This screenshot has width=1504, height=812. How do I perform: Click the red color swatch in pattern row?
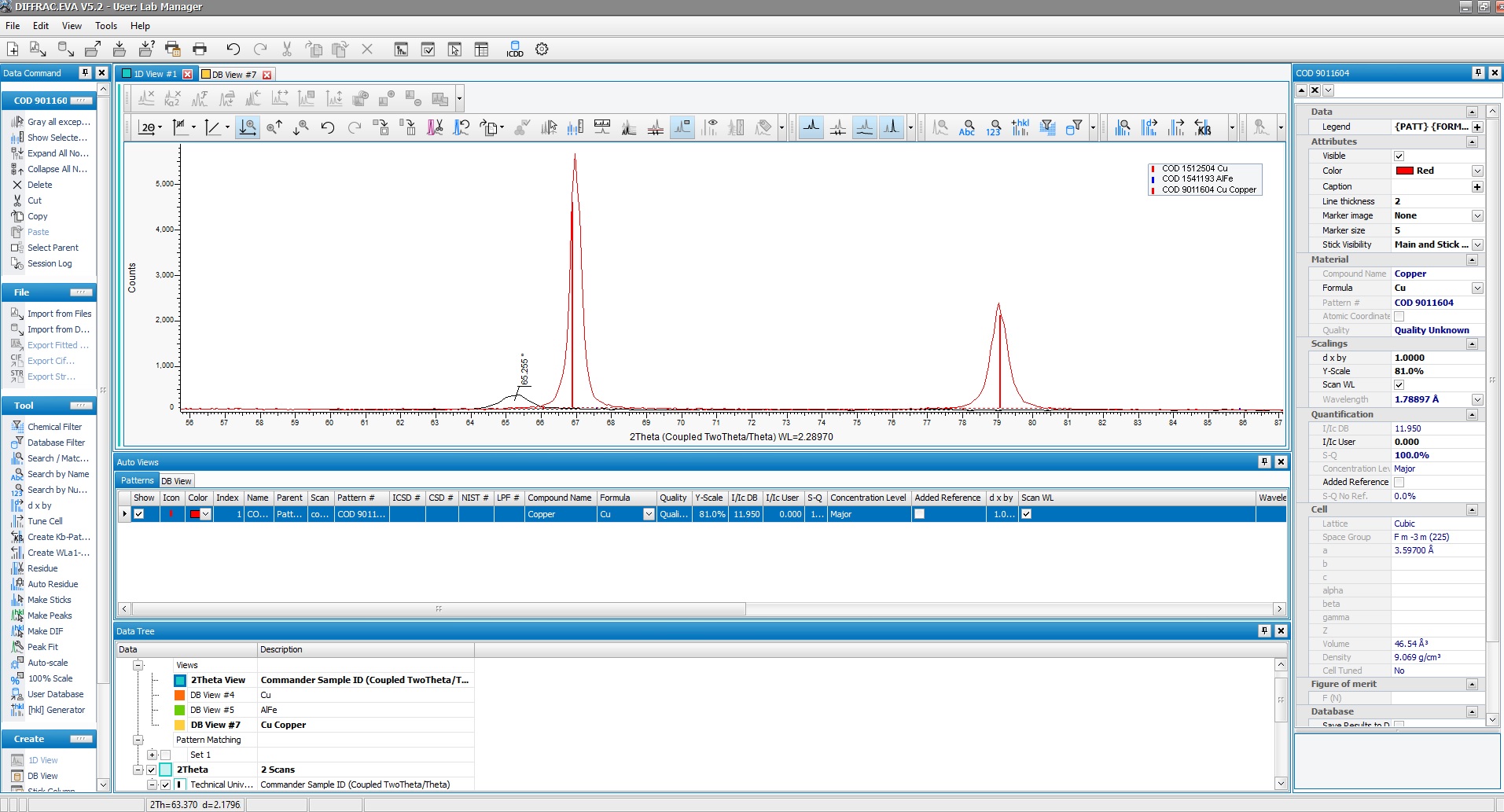coord(195,514)
